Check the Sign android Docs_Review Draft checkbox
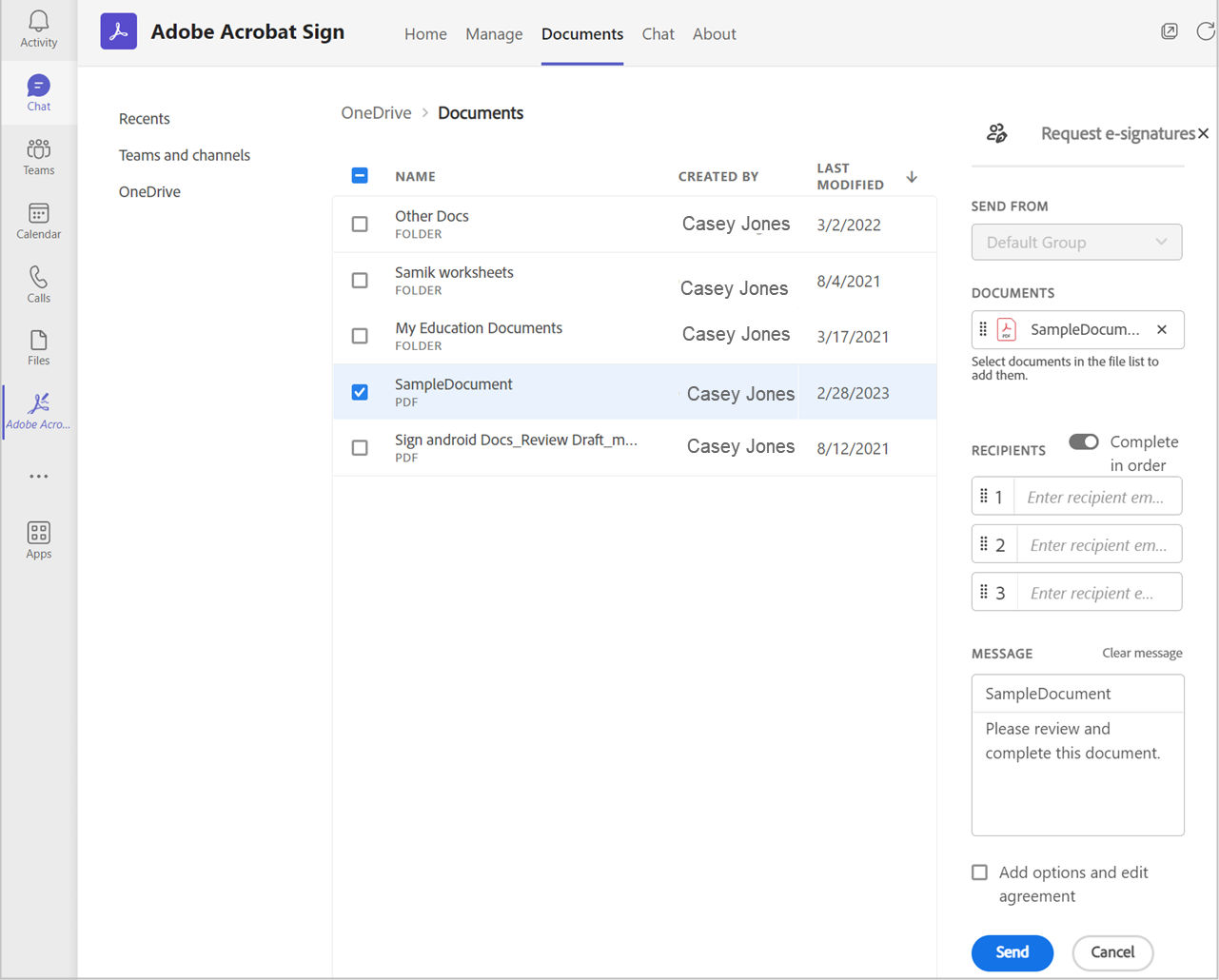The width and height of the screenshot is (1219, 980). (x=360, y=447)
